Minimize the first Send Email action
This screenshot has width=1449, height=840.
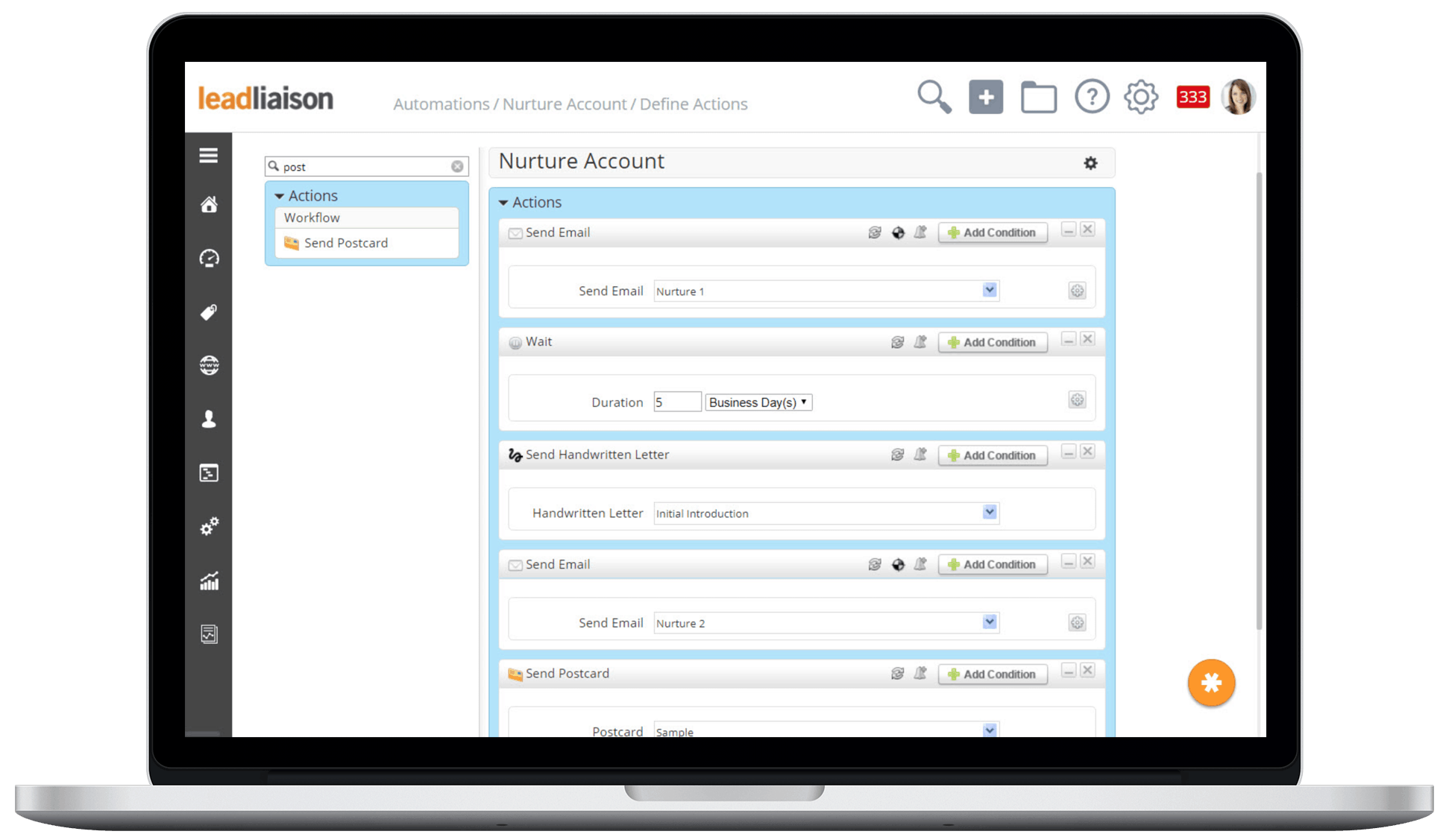(x=1069, y=230)
